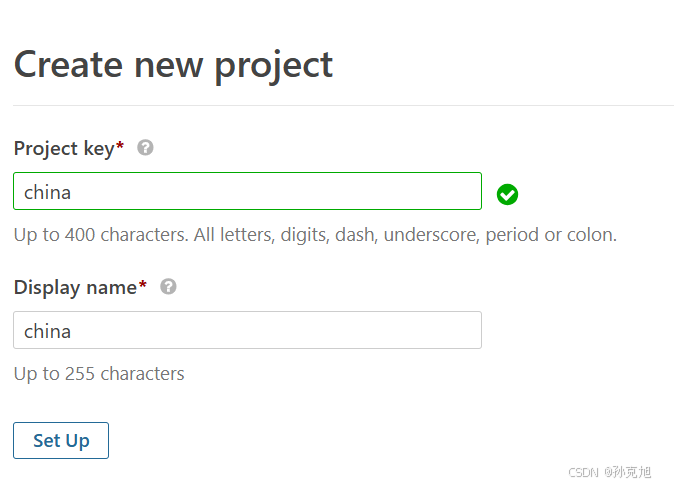Click the Up to 255 characters hint
674x486 pixels.
(x=99, y=374)
